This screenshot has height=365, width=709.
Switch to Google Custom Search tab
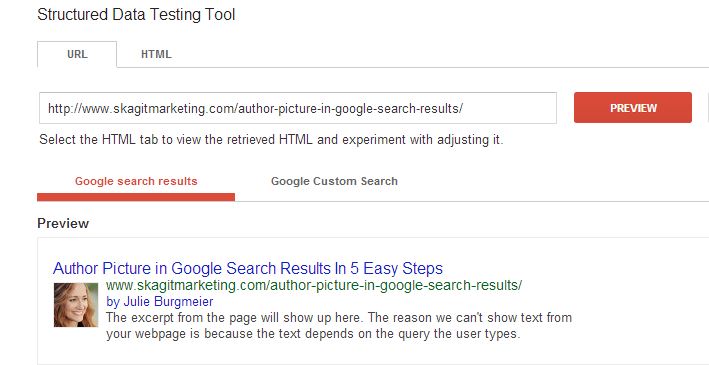[x=334, y=181]
